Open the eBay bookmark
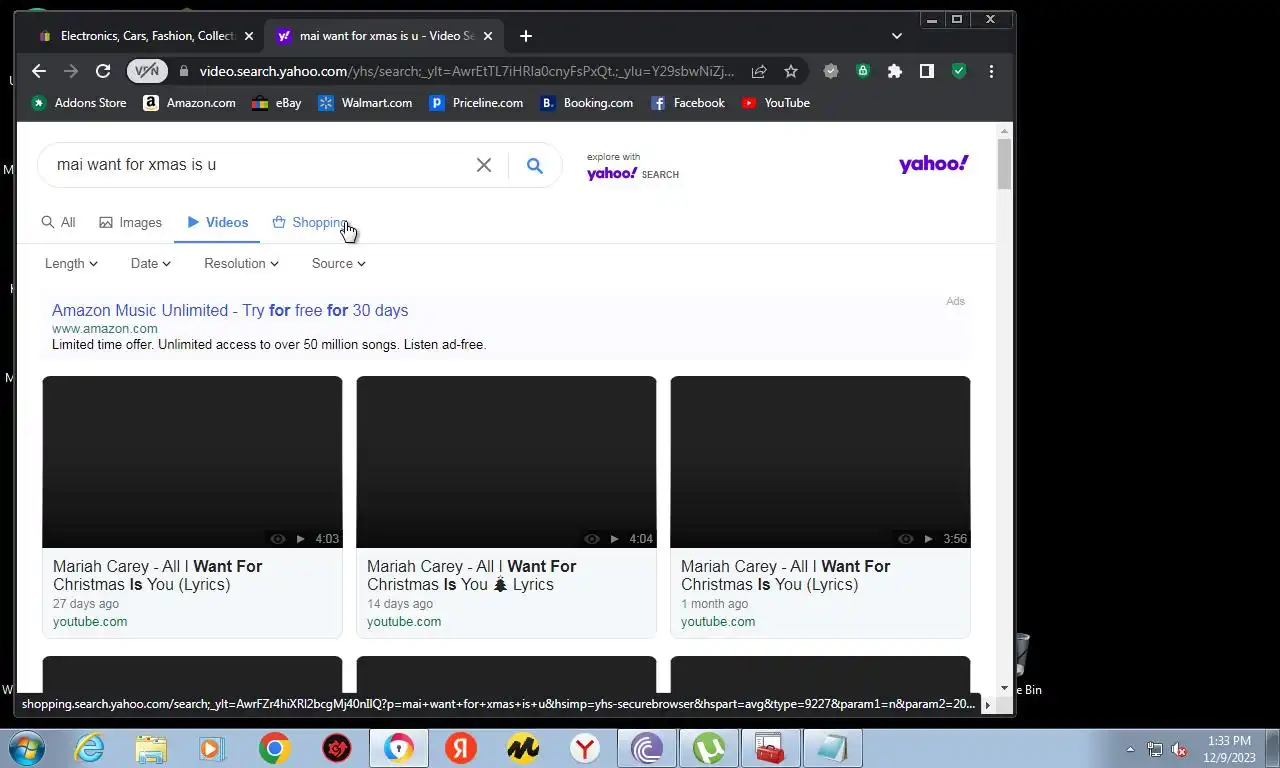This screenshot has height=768, width=1280. [276, 103]
